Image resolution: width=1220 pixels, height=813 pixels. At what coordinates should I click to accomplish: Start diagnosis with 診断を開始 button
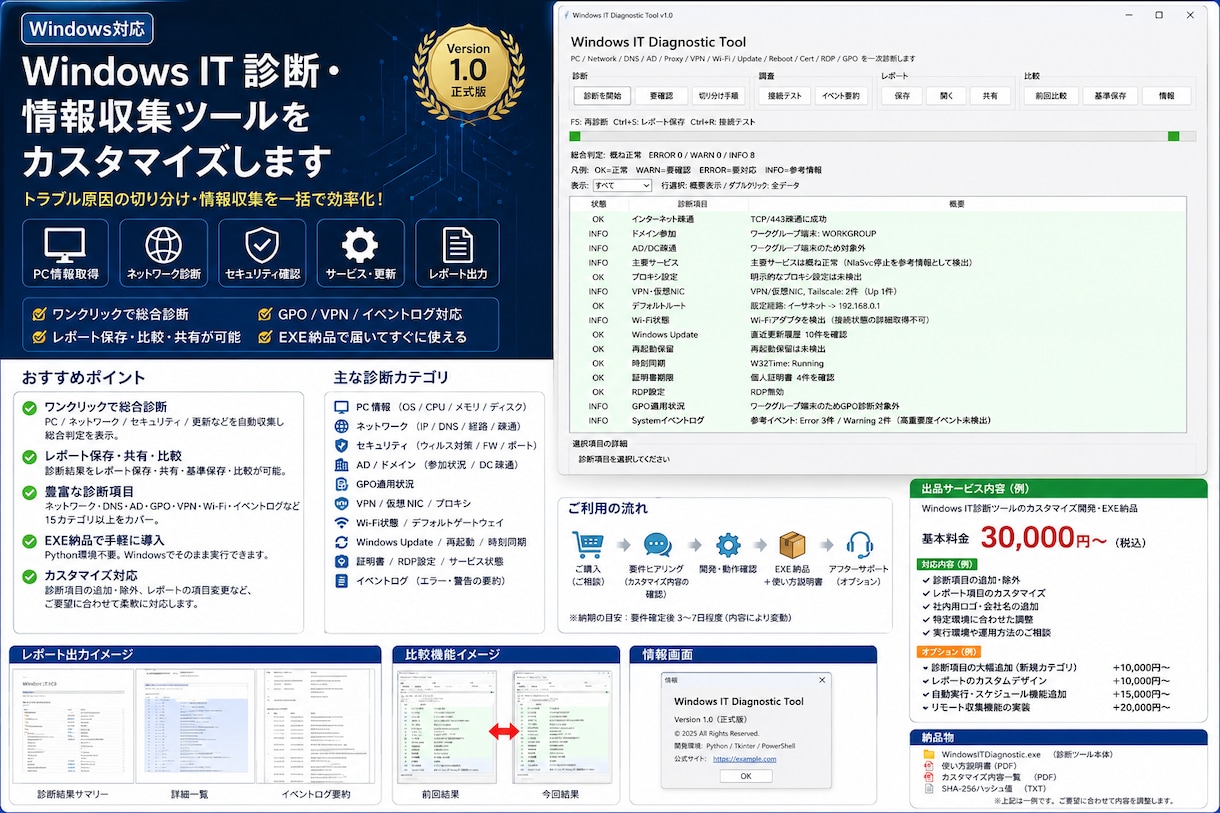[x=602, y=96]
